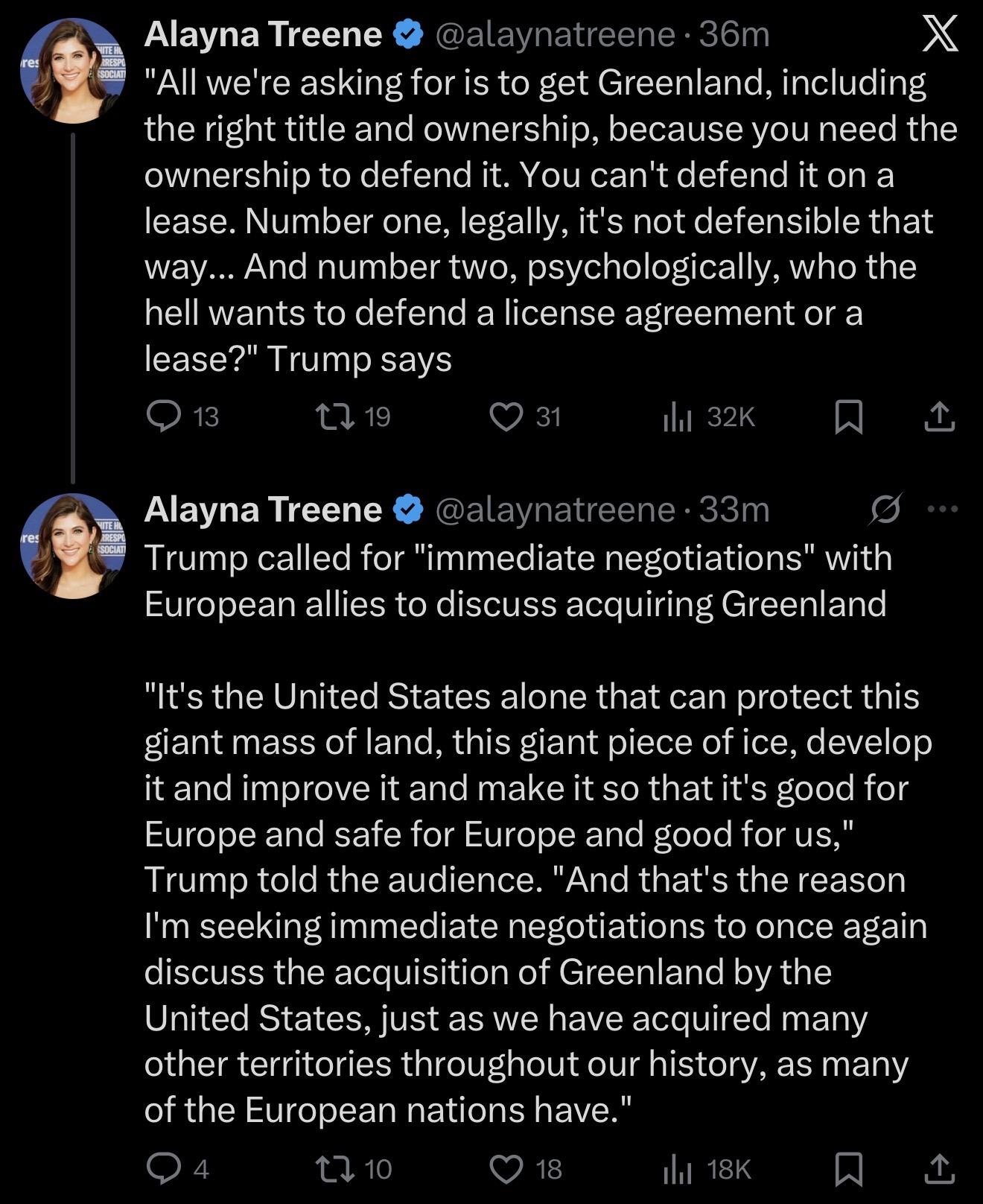Reply to the second tweet with 4 replies

pos(164,1168)
